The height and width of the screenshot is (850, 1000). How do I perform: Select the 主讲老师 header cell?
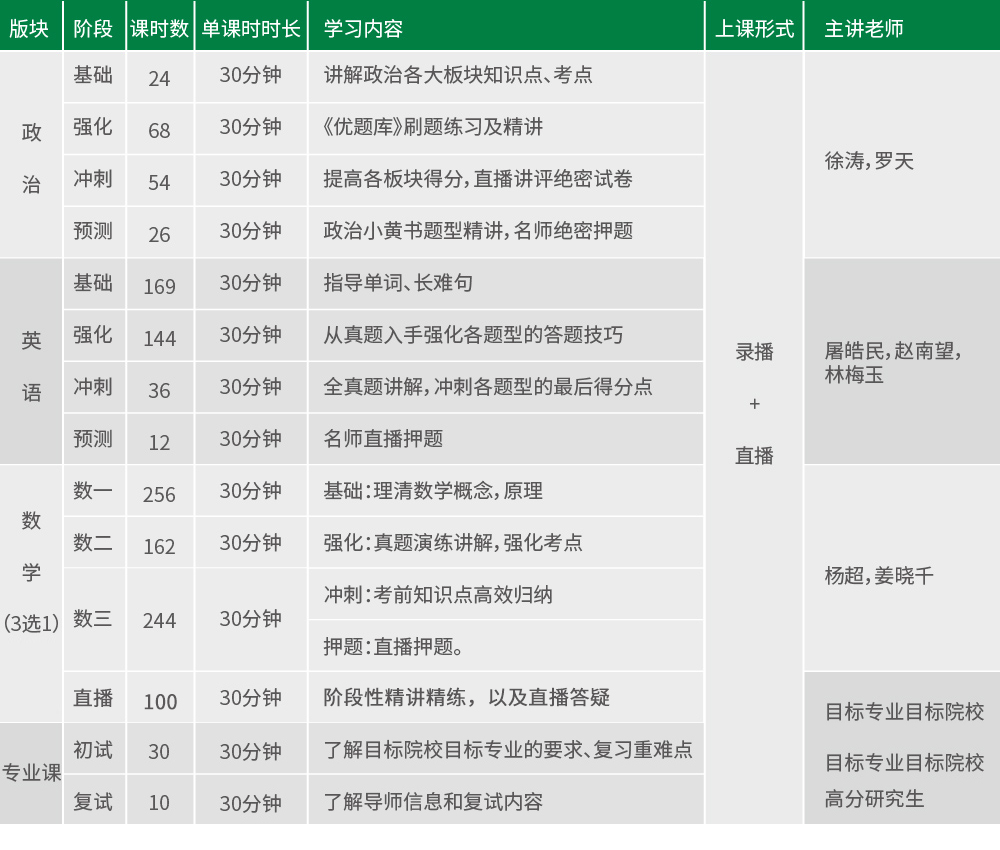pyautogui.click(x=863, y=28)
